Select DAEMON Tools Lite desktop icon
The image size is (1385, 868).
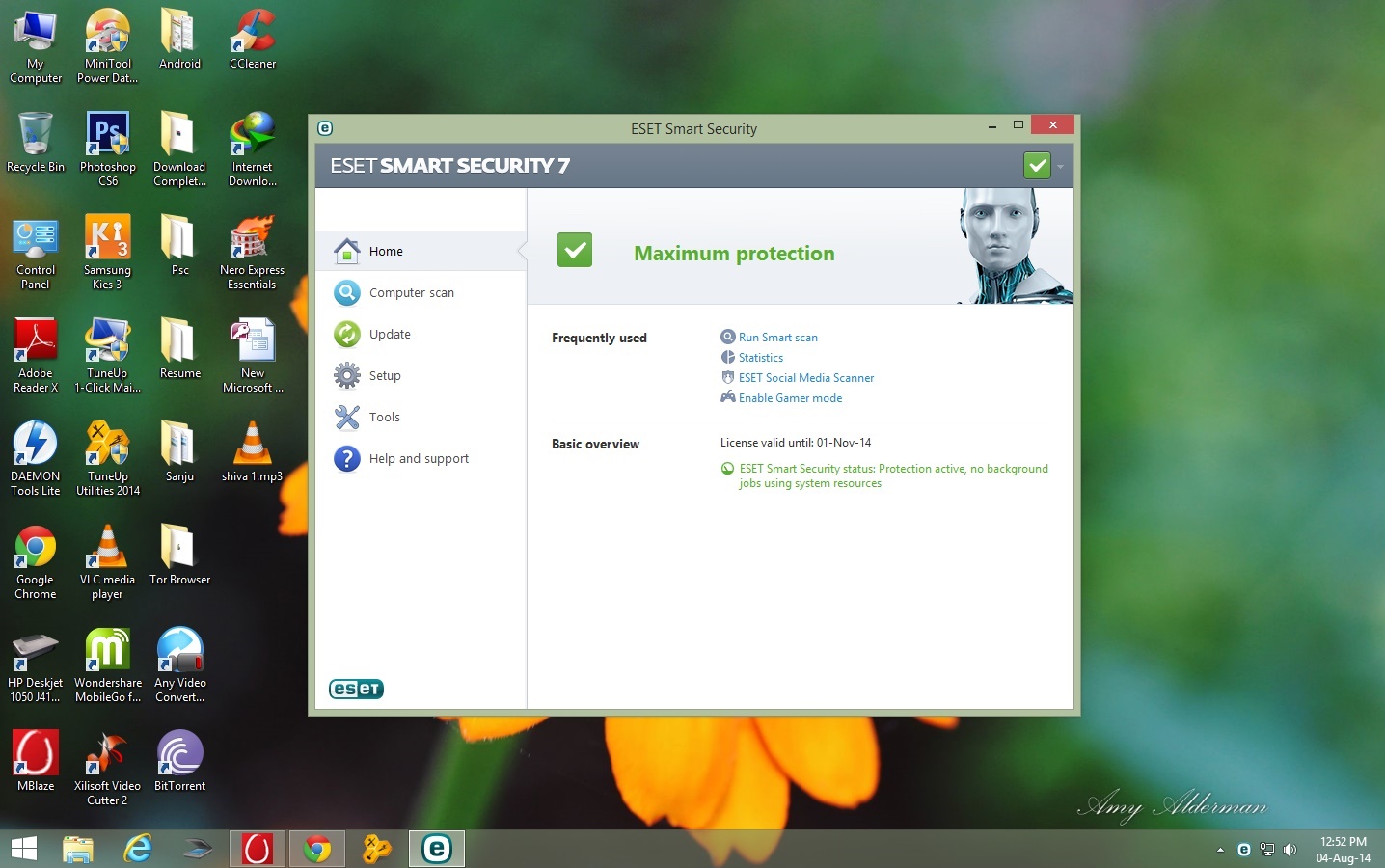(36, 459)
